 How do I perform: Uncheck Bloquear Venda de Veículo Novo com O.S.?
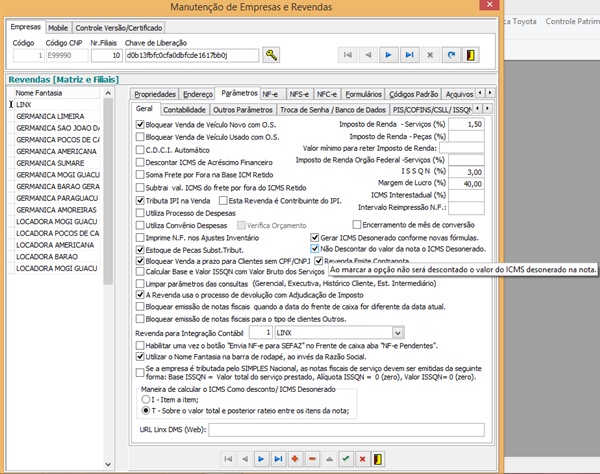coord(140,124)
